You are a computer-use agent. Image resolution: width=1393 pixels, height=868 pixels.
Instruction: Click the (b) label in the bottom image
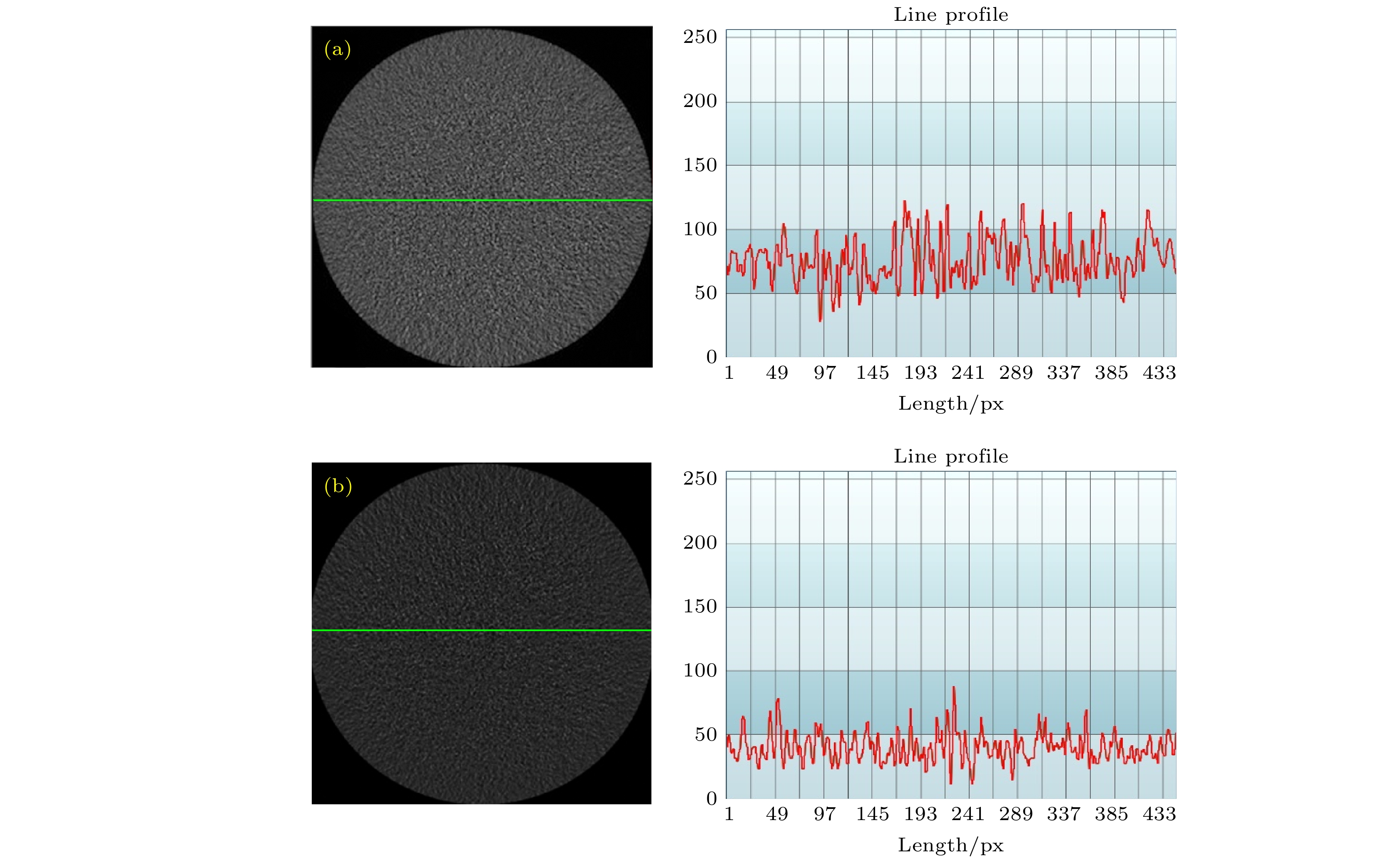(338, 486)
